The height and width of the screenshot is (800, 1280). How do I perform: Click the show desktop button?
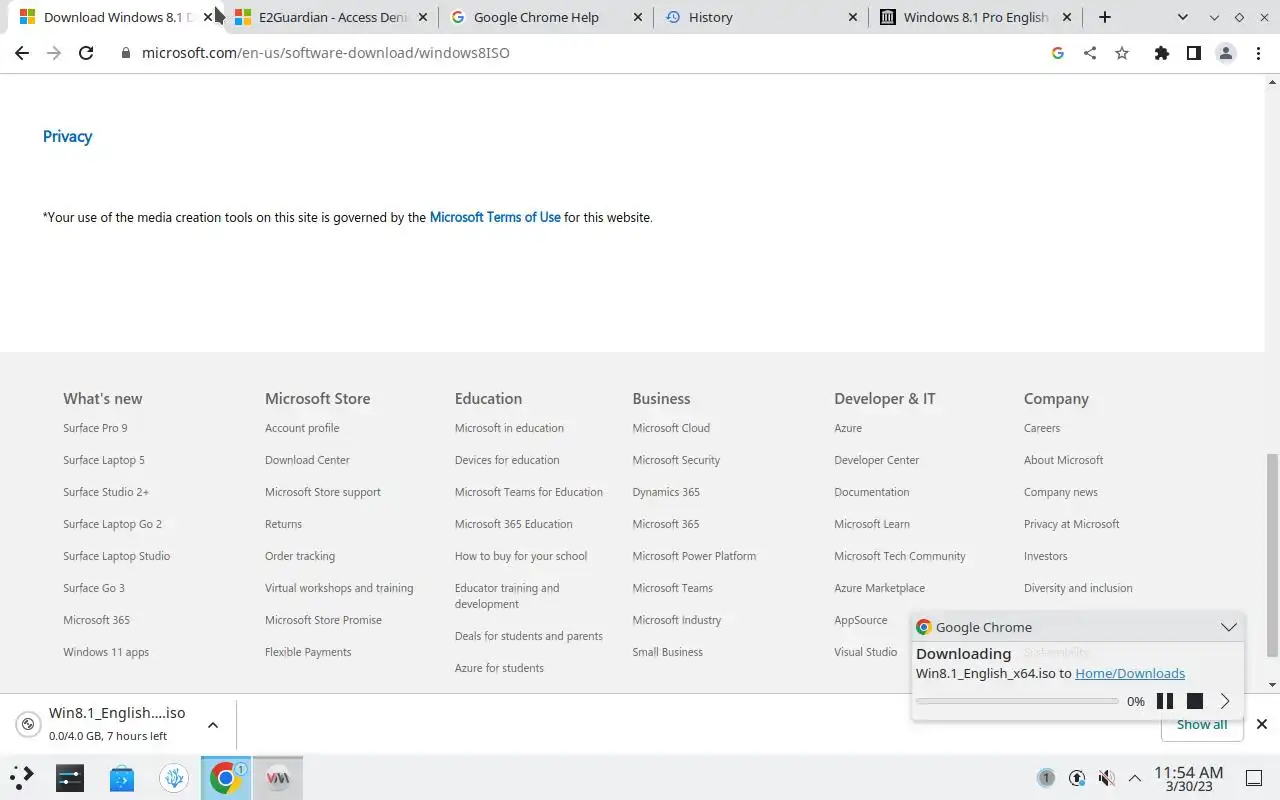point(1254,778)
